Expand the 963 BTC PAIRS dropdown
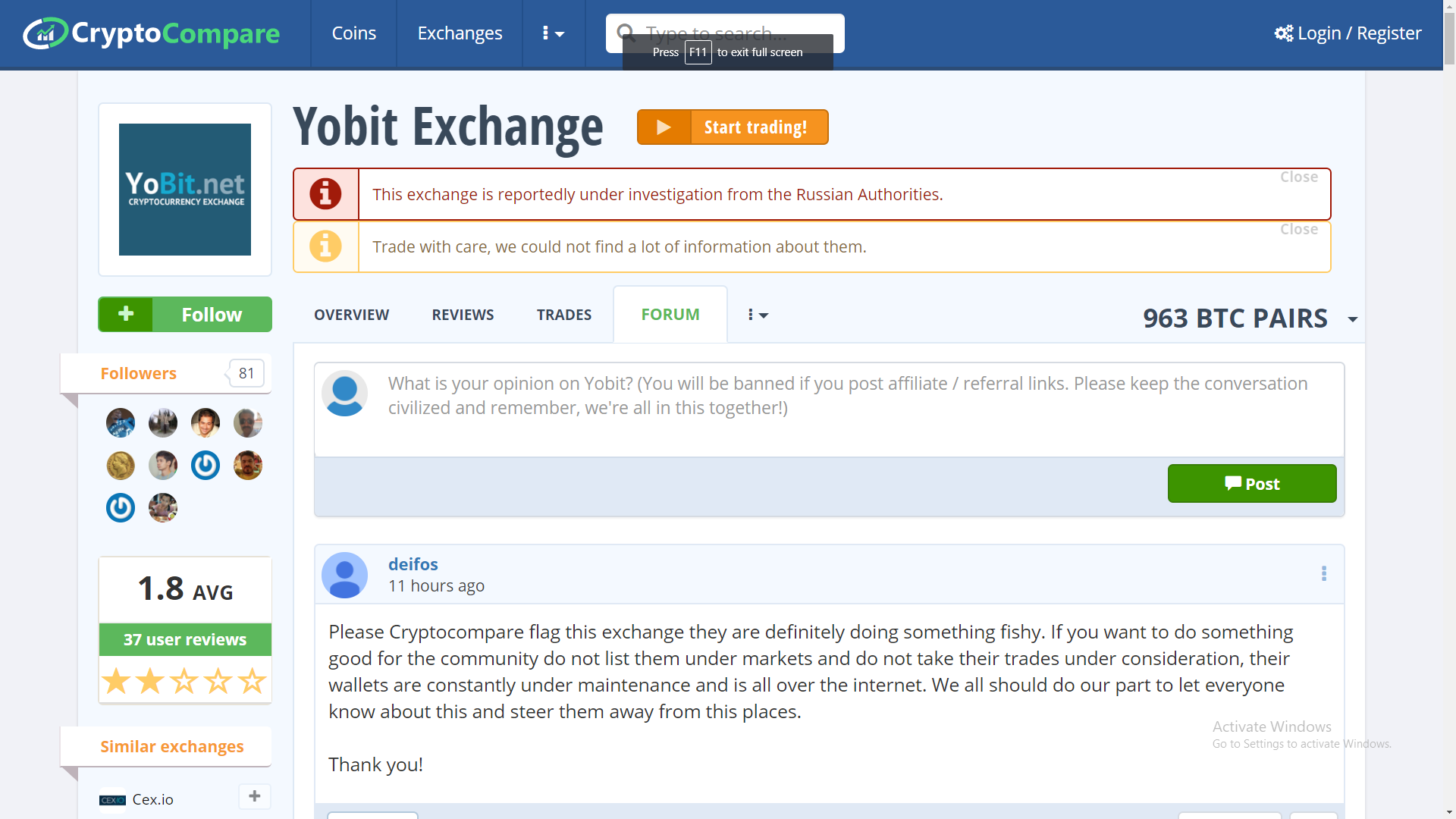The height and width of the screenshot is (819, 1456). pos(1352,319)
